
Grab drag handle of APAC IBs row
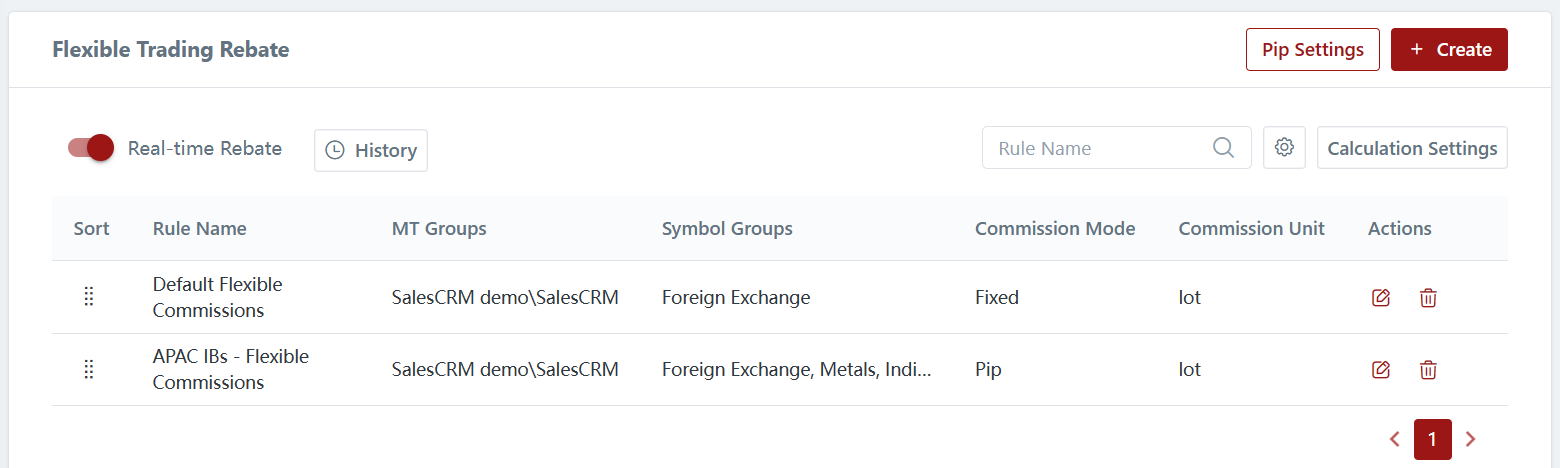pos(89,369)
